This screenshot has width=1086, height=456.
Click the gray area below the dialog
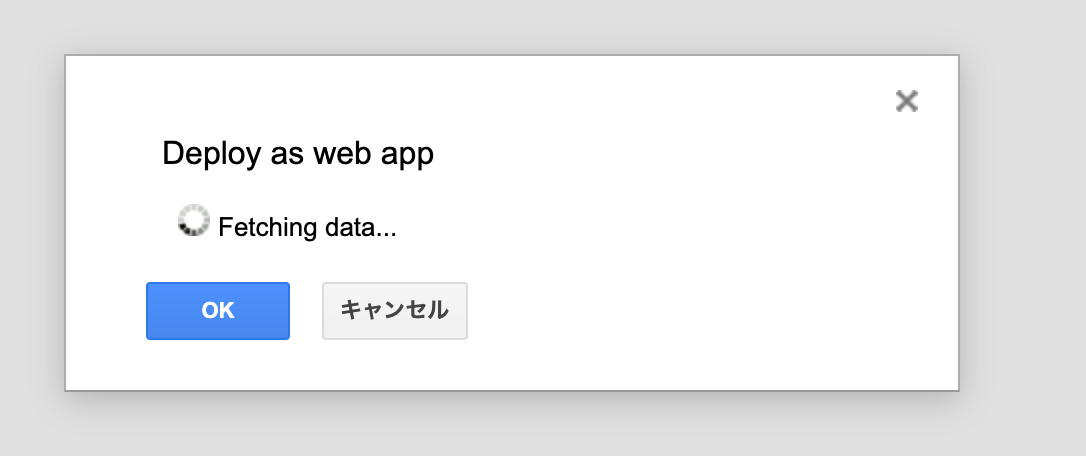[500, 425]
